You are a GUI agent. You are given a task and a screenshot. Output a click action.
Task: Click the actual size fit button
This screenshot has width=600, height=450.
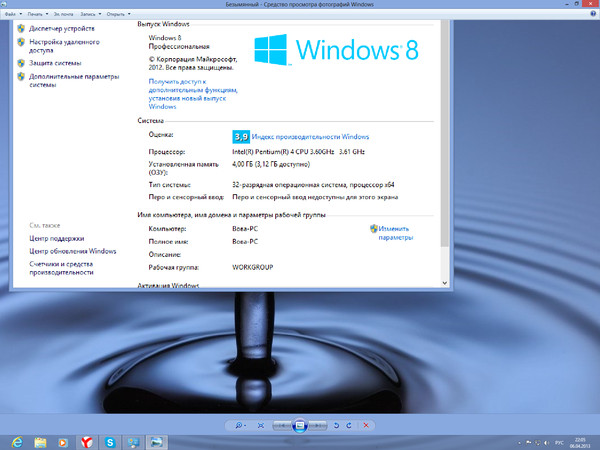[262, 425]
